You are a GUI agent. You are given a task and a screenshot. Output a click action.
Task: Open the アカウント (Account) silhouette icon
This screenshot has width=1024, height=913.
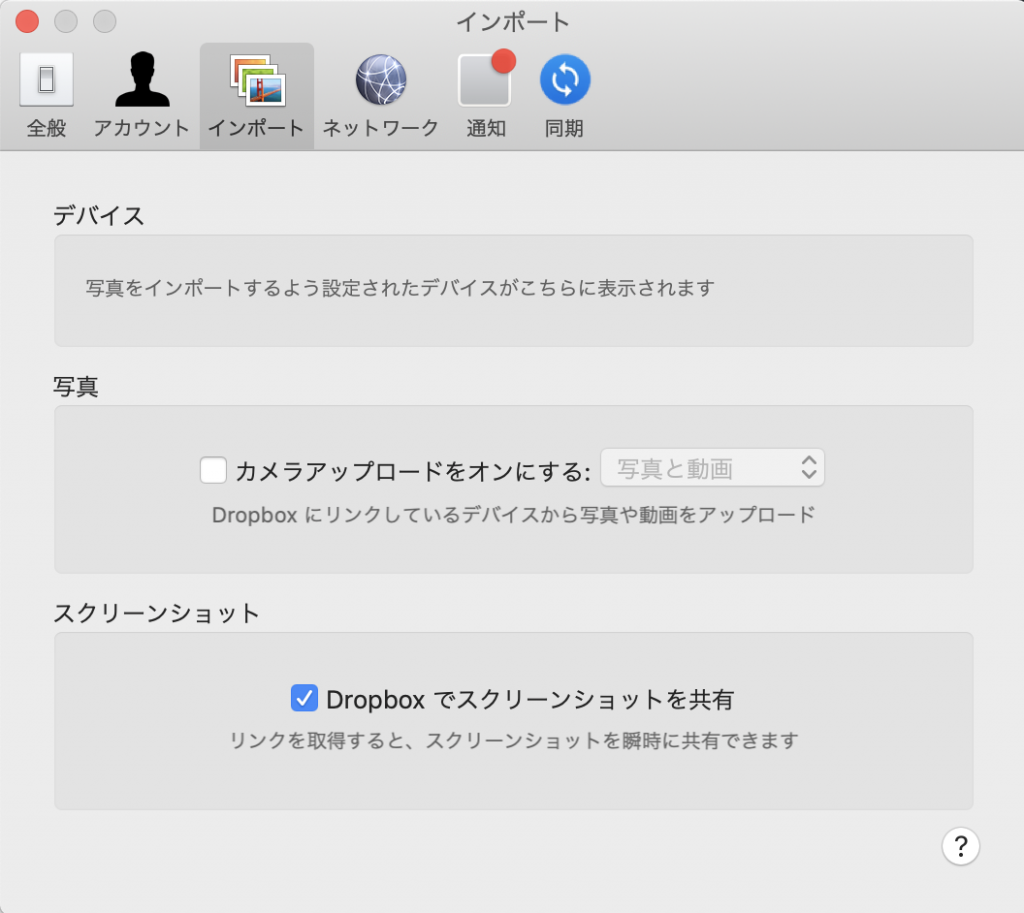[x=142, y=79]
